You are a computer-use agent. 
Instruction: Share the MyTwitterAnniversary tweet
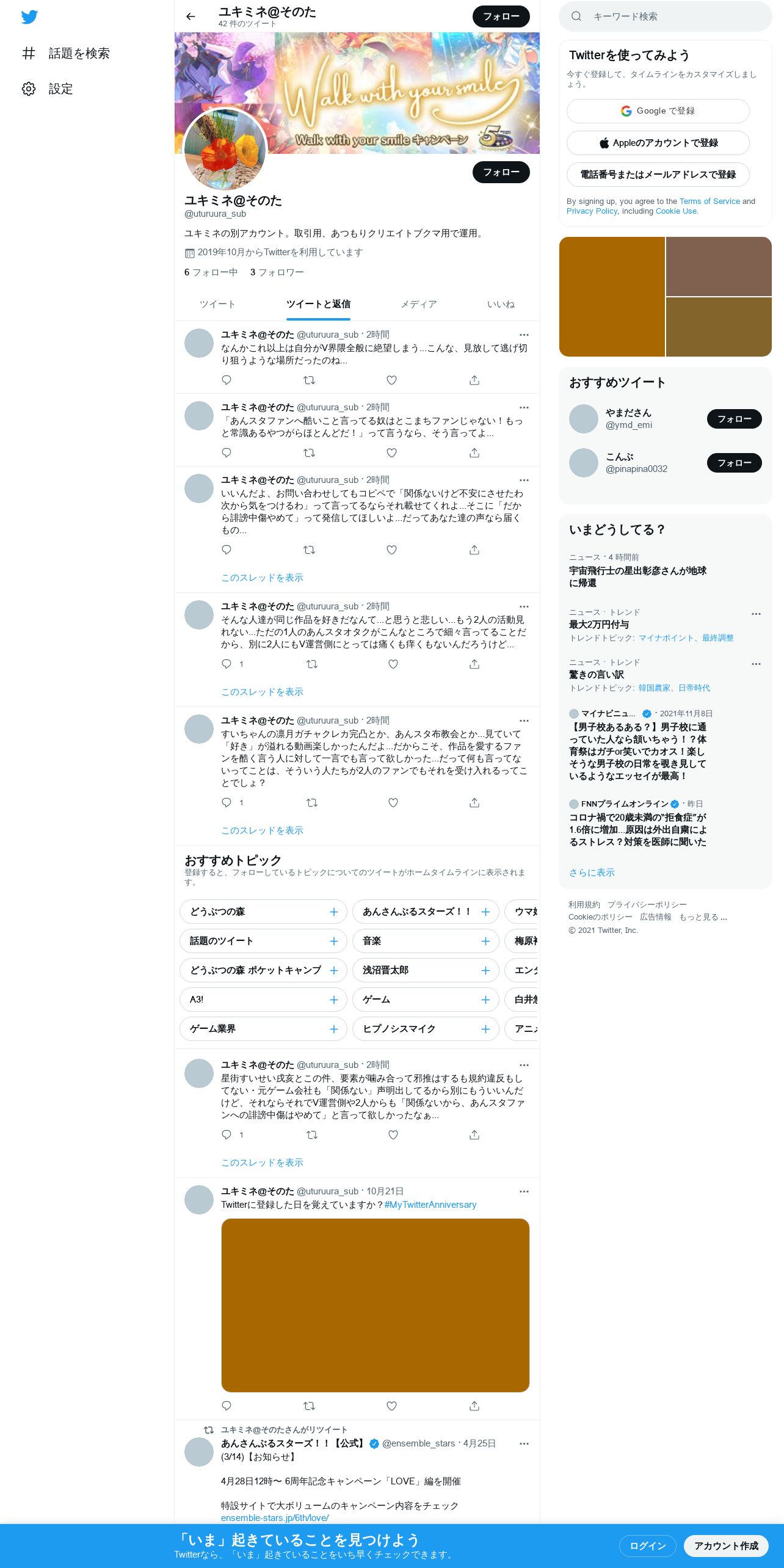(x=474, y=1406)
